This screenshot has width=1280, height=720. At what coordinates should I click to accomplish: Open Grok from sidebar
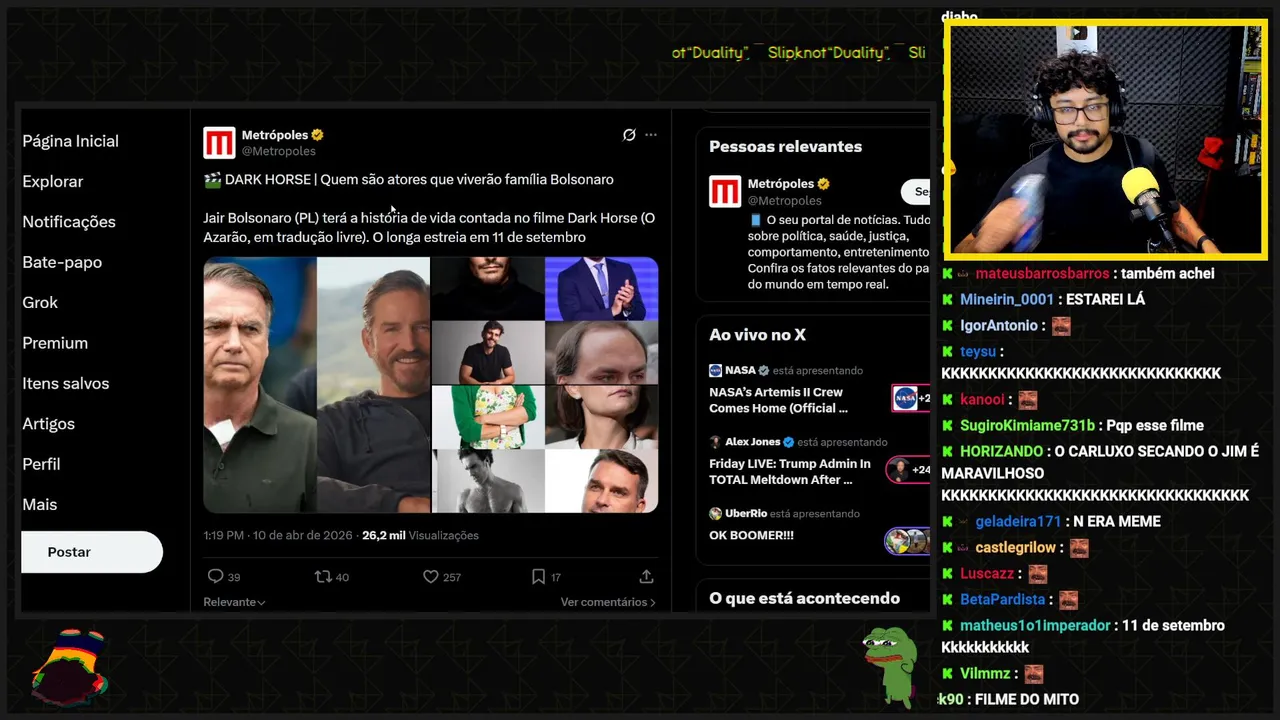coord(40,303)
